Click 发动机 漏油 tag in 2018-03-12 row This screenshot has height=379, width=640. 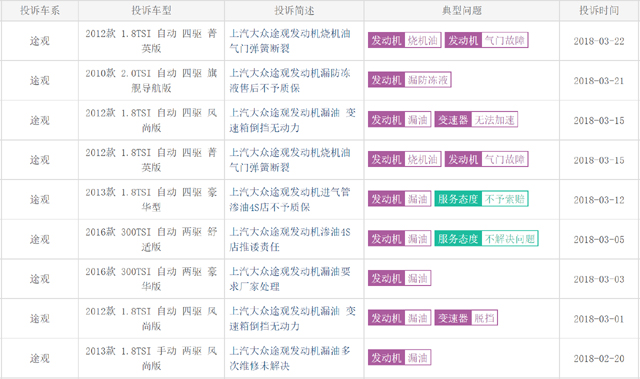click(x=399, y=199)
